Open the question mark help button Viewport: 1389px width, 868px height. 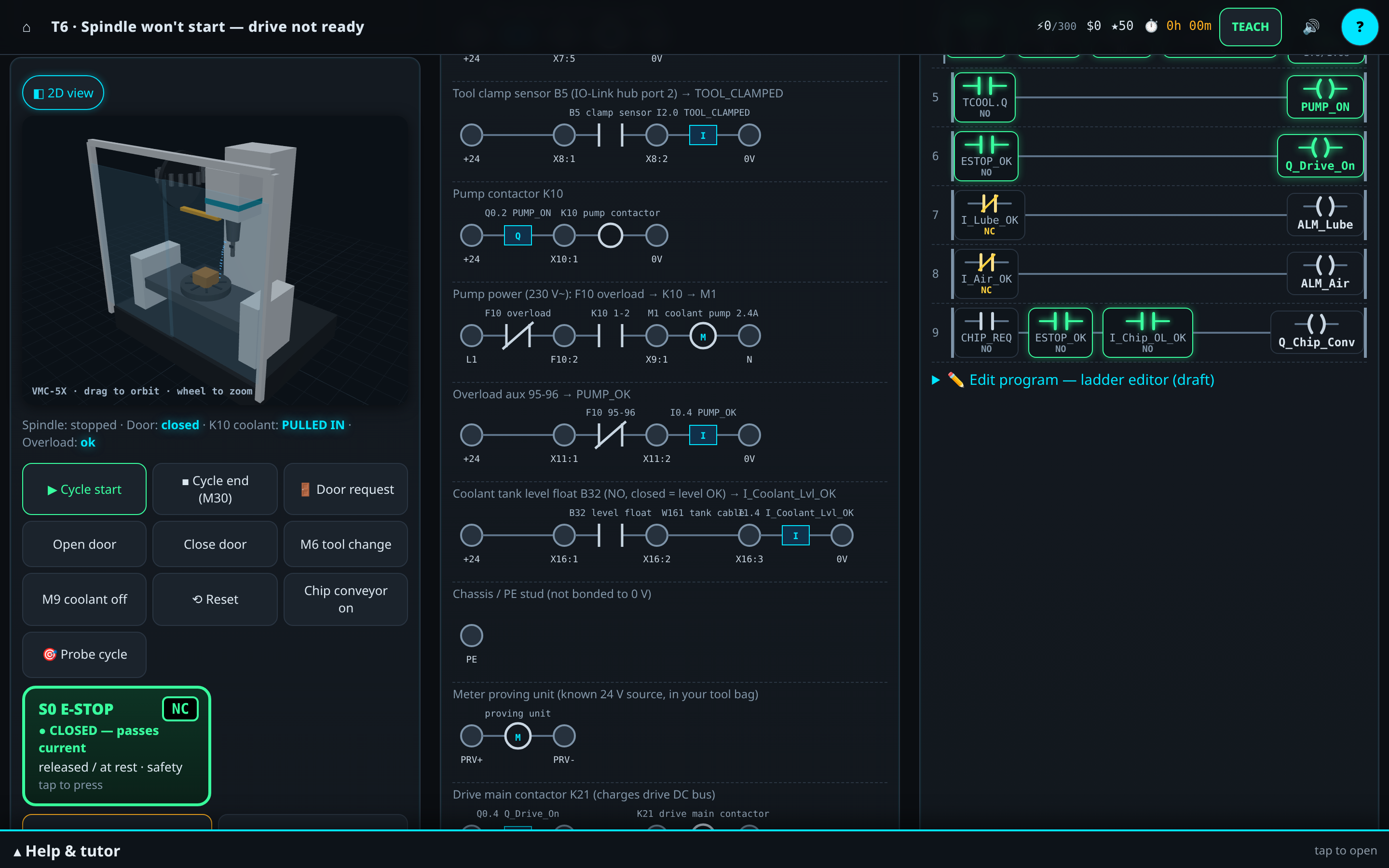pyautogui.click(x=1359, y=27)
